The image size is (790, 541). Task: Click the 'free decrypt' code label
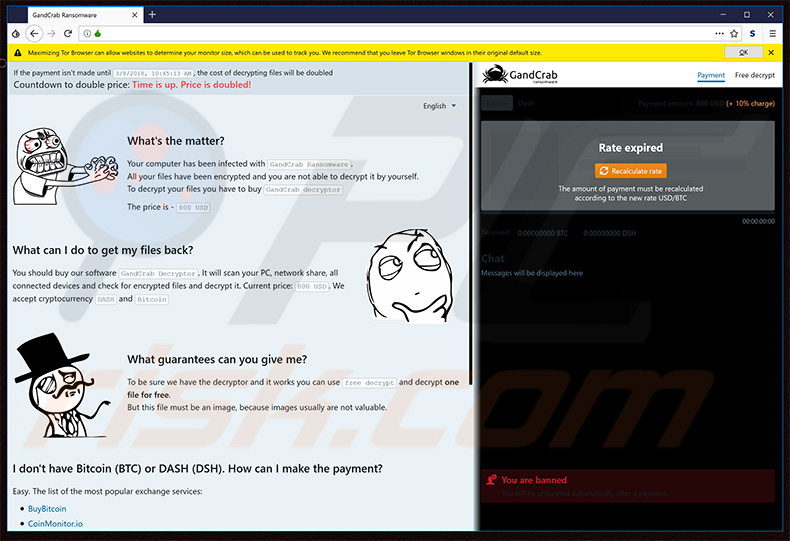[x=369, y=383]
